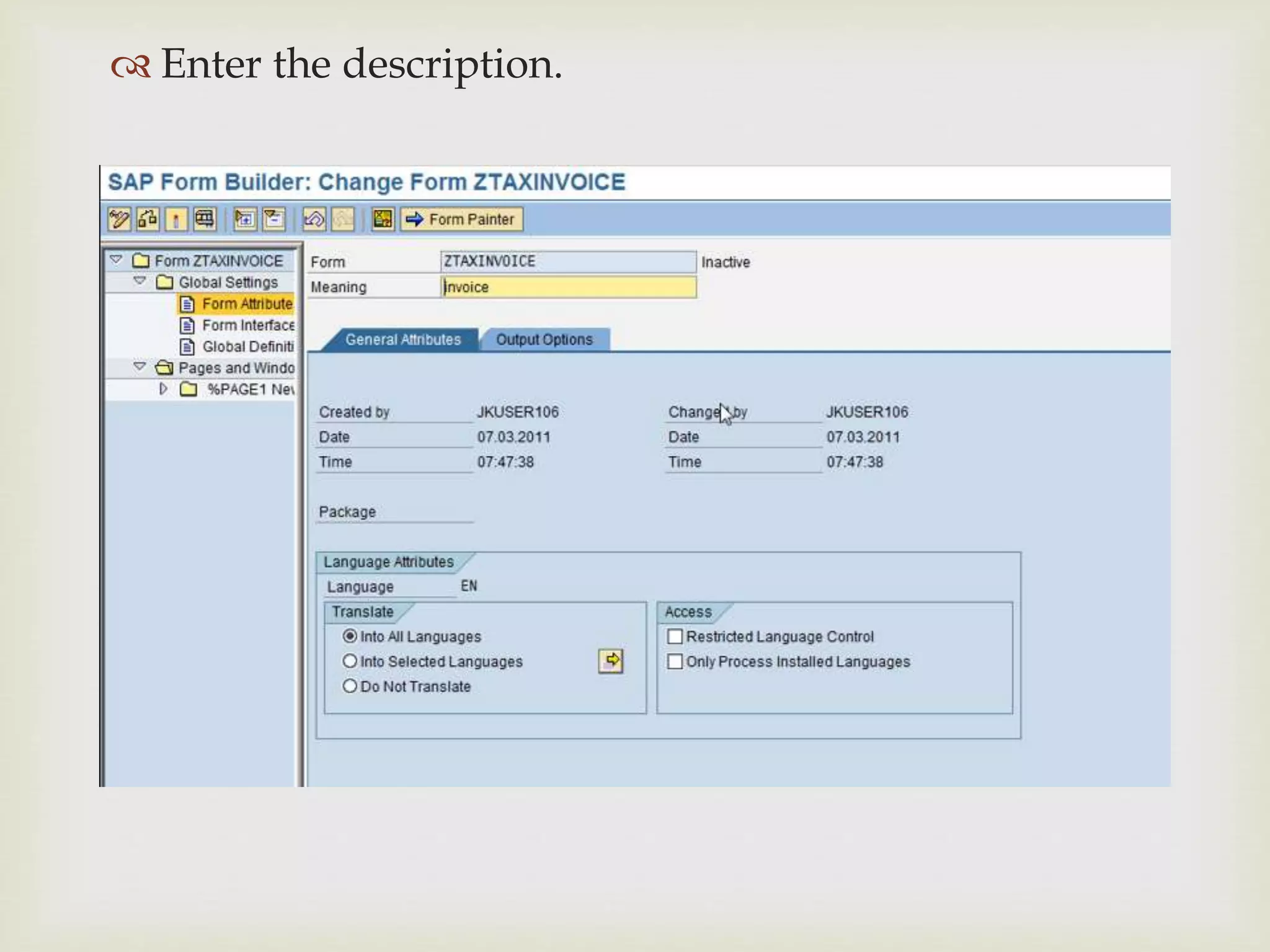Click the Form ZTAXINVOICE folder icon
This screenshot has height=952, width=1270.
(x=141, y=260)
